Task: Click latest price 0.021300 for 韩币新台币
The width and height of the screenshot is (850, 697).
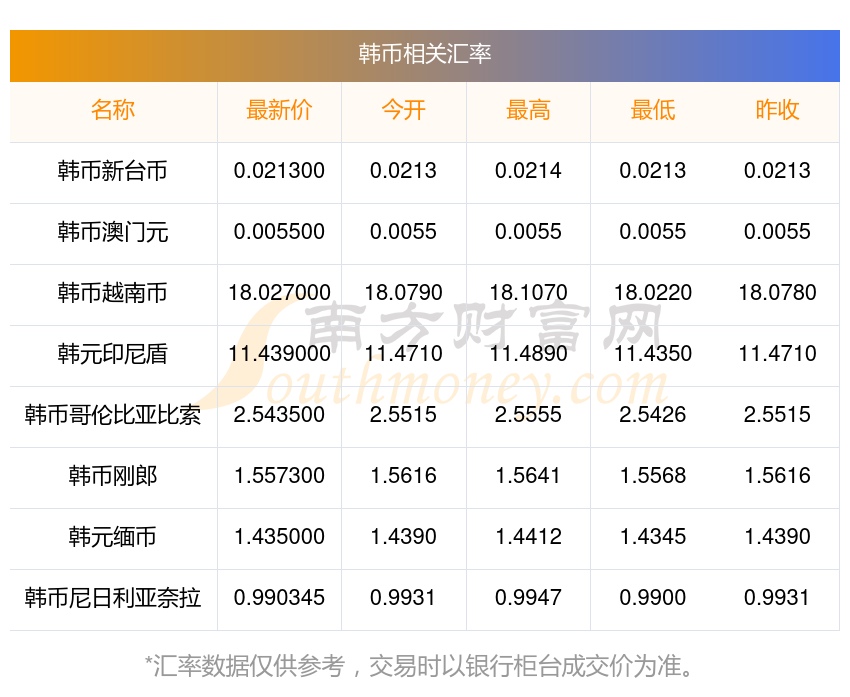Action: [x=279, y=171]
